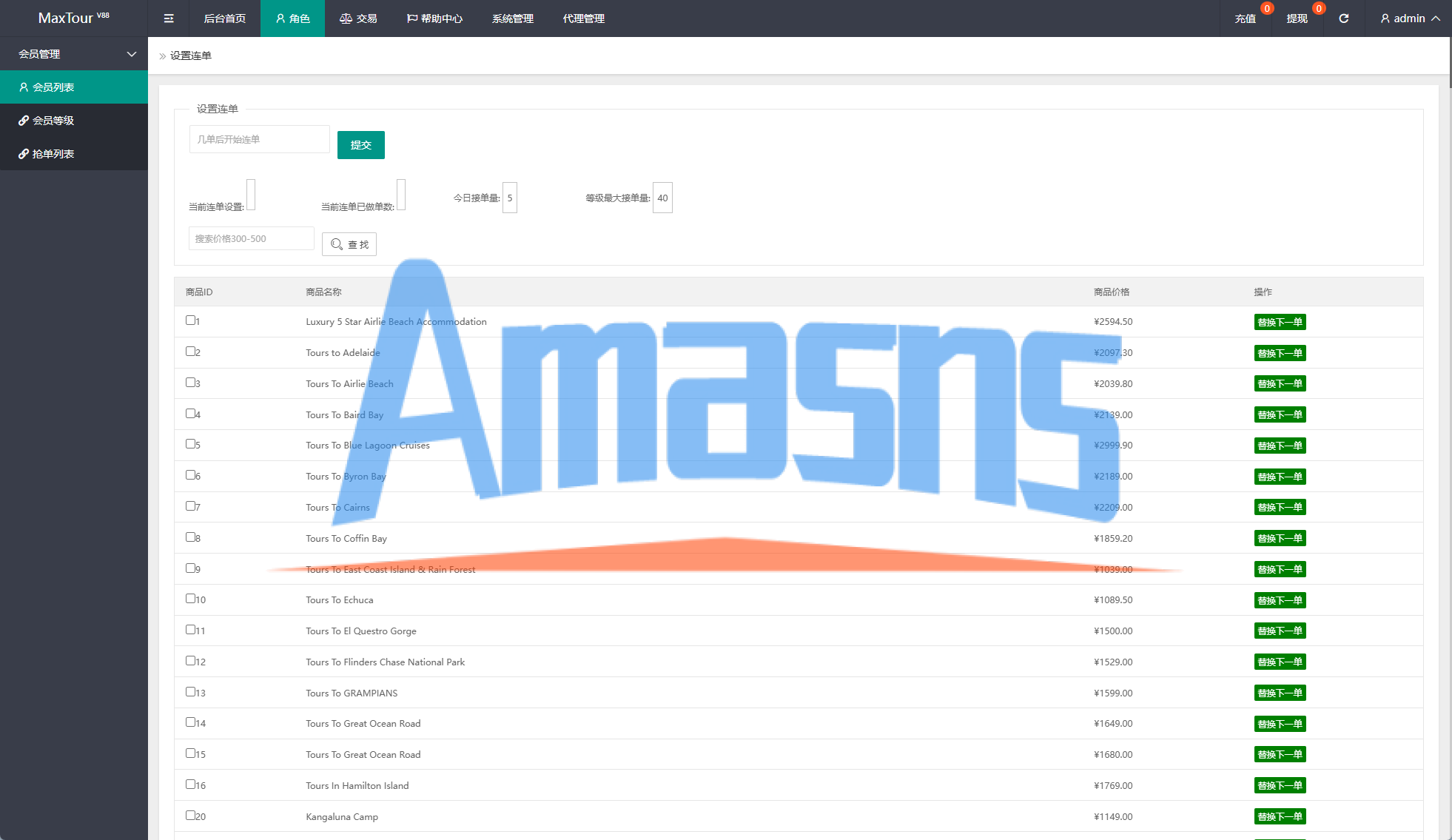This screenshot has height=840, width=1452.
Task: Click 替换下一单 for Tours To Echuca
Action: click(x=1280, y=600)
